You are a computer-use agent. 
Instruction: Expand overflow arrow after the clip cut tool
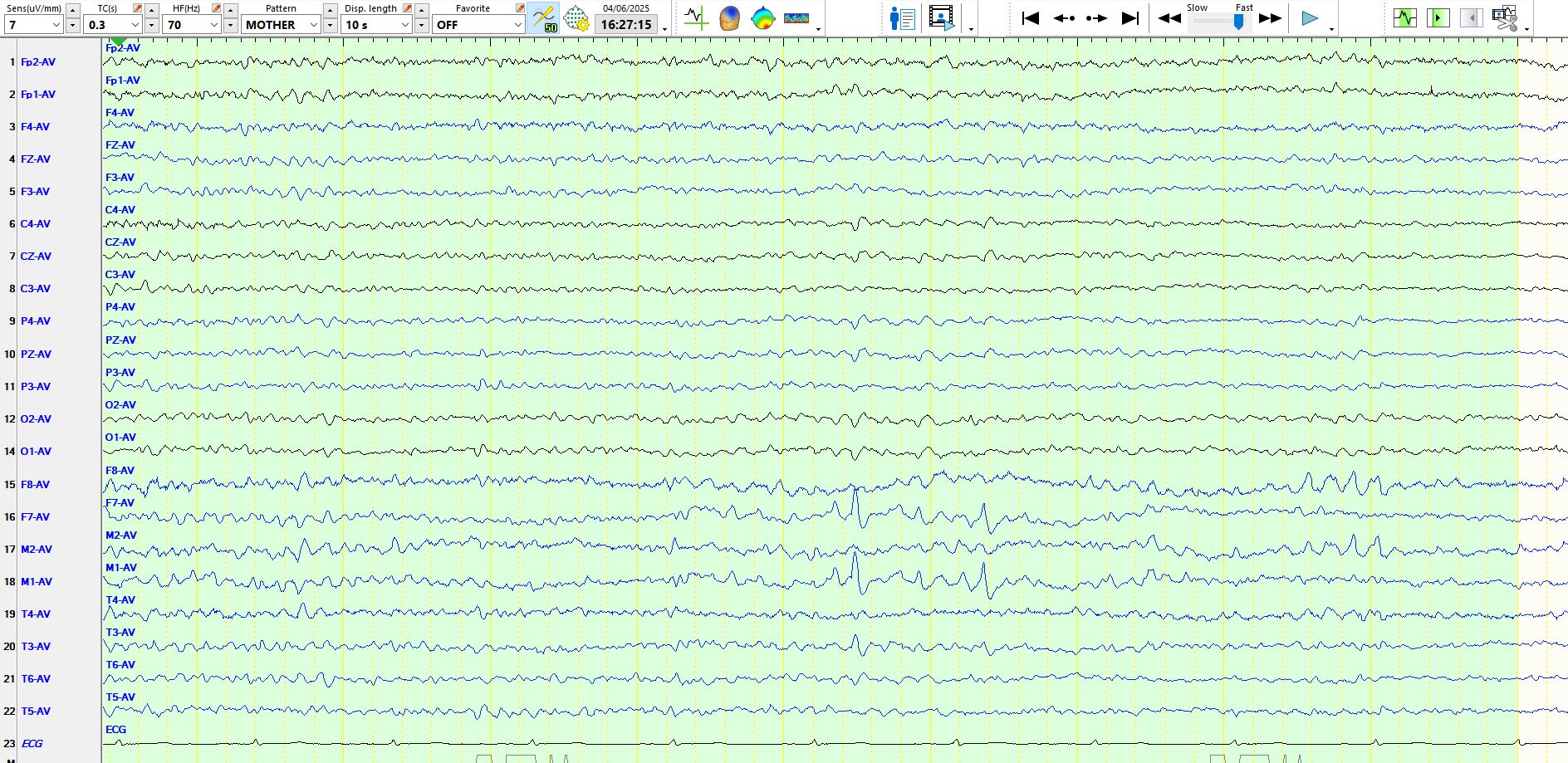tap(1527, 29)
